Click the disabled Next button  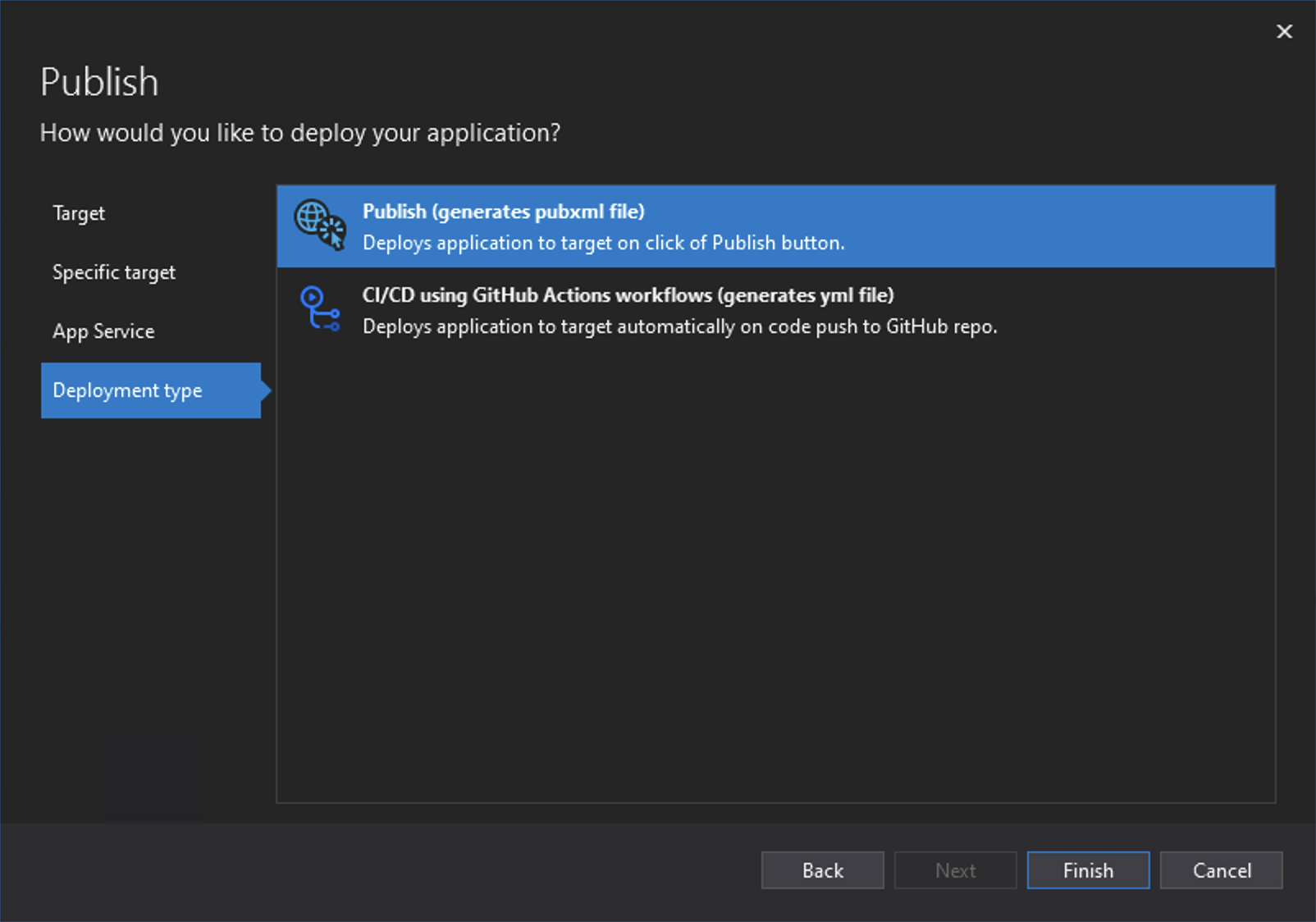955,870
